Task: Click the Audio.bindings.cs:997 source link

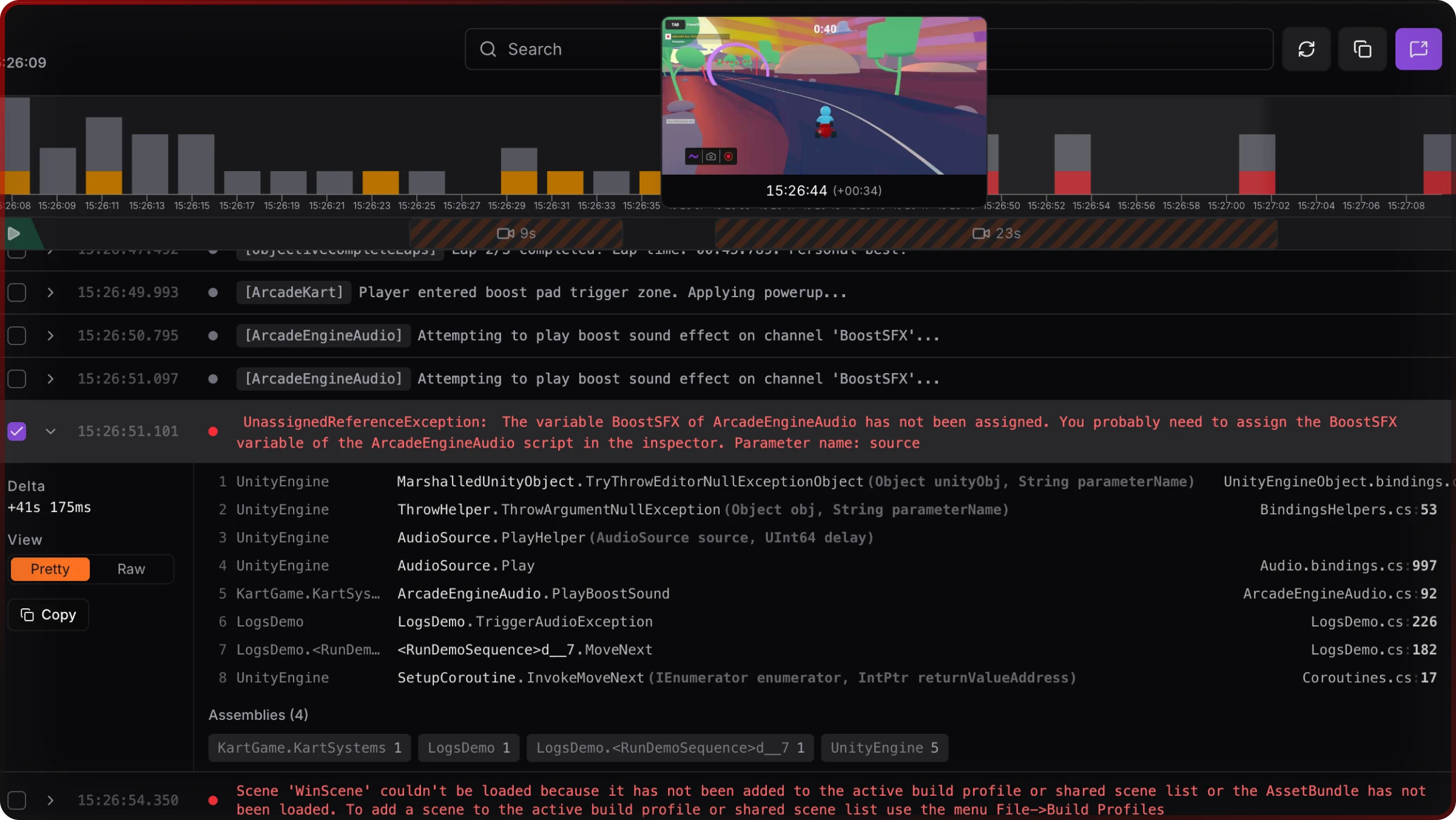Action: [x=1348, y=565]
